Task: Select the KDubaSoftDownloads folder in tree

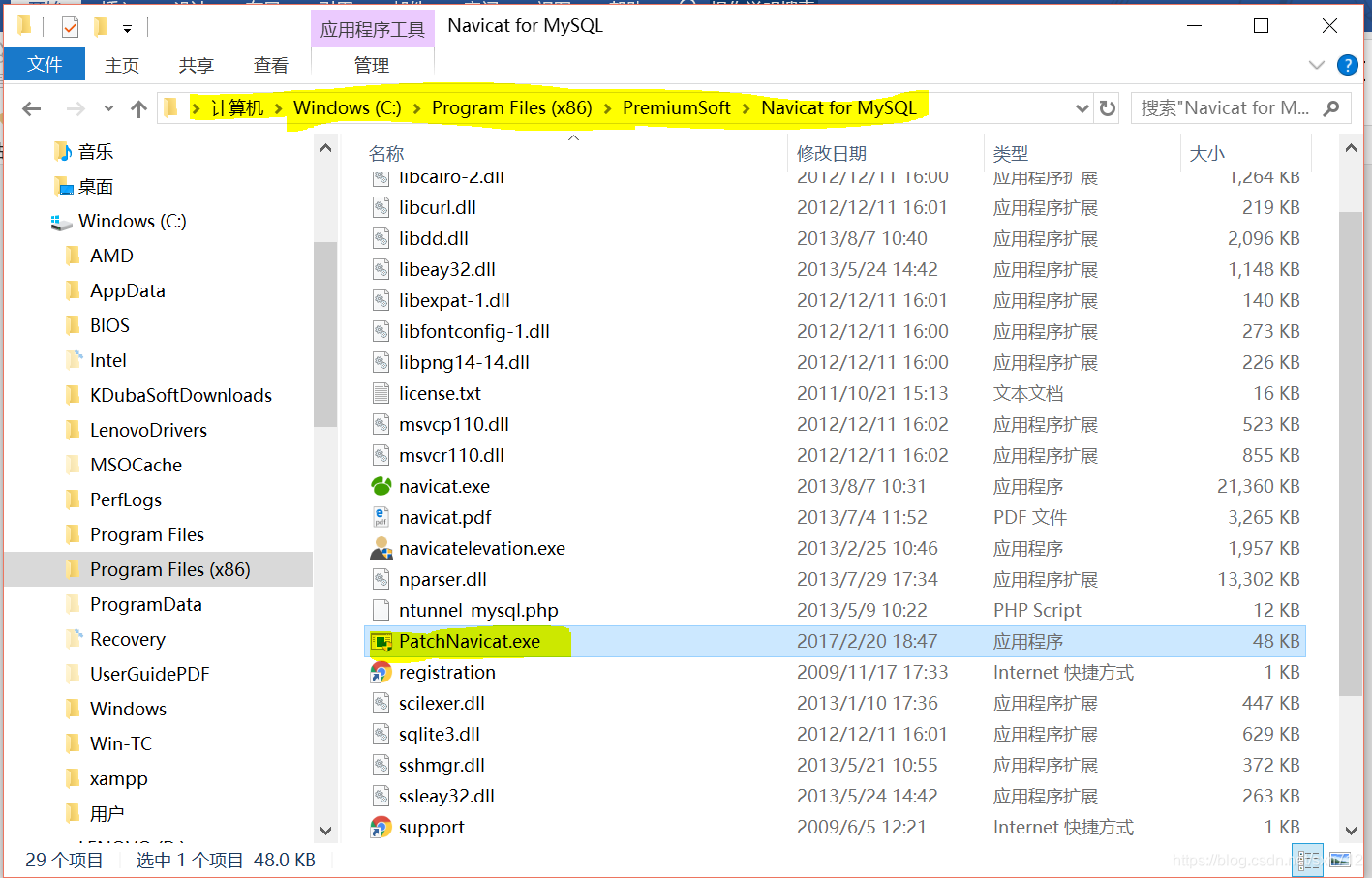Action: (180, 395)
